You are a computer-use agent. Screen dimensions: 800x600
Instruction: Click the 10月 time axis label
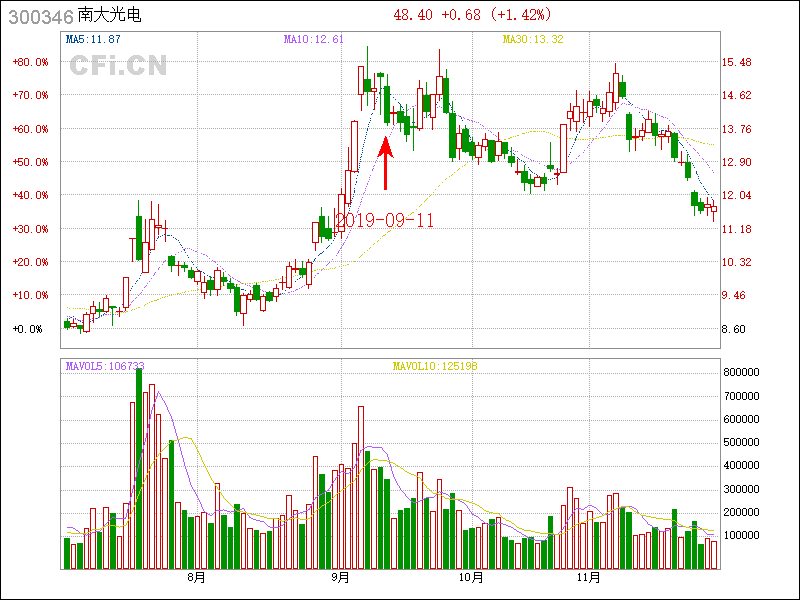coord(471,577)
